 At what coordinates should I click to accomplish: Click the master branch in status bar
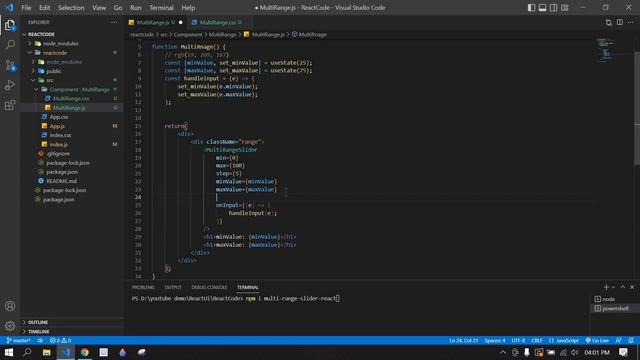(18, 340)
